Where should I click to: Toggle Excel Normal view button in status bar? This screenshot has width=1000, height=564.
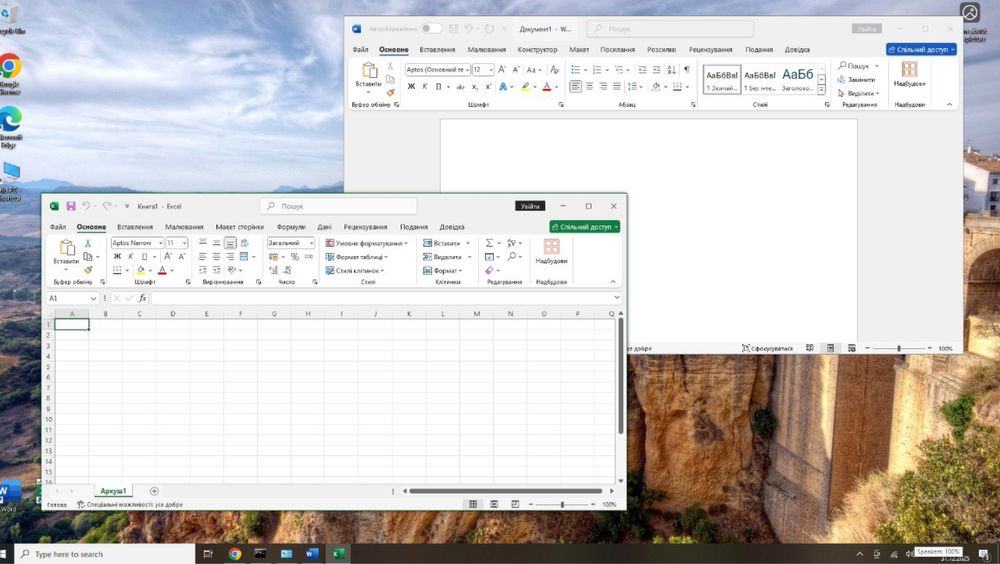473,504
